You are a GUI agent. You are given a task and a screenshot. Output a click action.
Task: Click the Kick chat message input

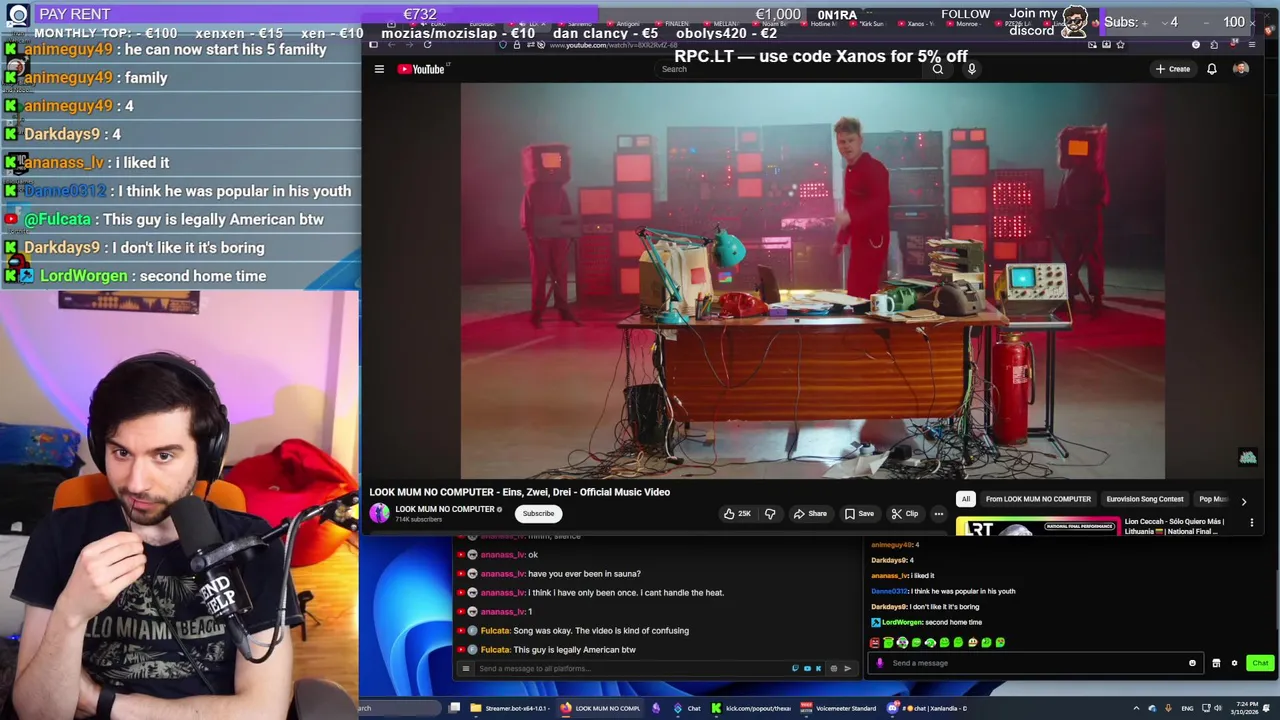click(1036, 663)
